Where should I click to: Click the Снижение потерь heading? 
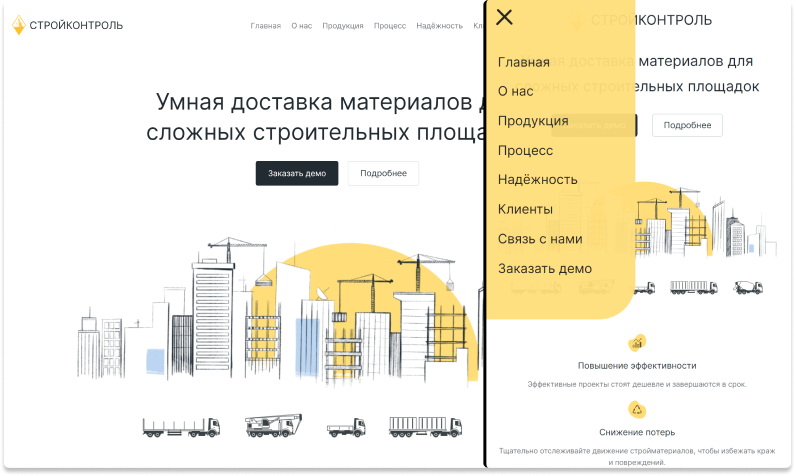coord(637,432)
